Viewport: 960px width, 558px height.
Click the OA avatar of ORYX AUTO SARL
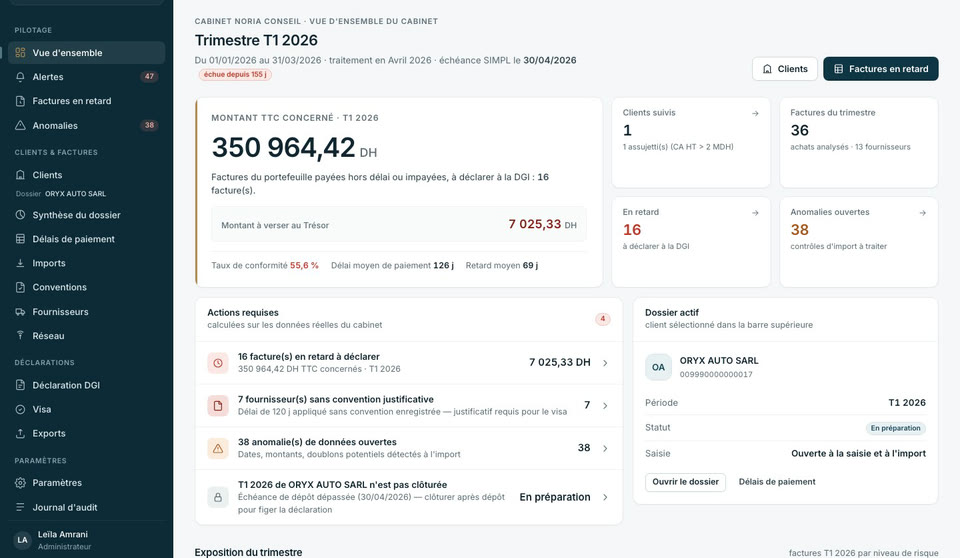658,368
